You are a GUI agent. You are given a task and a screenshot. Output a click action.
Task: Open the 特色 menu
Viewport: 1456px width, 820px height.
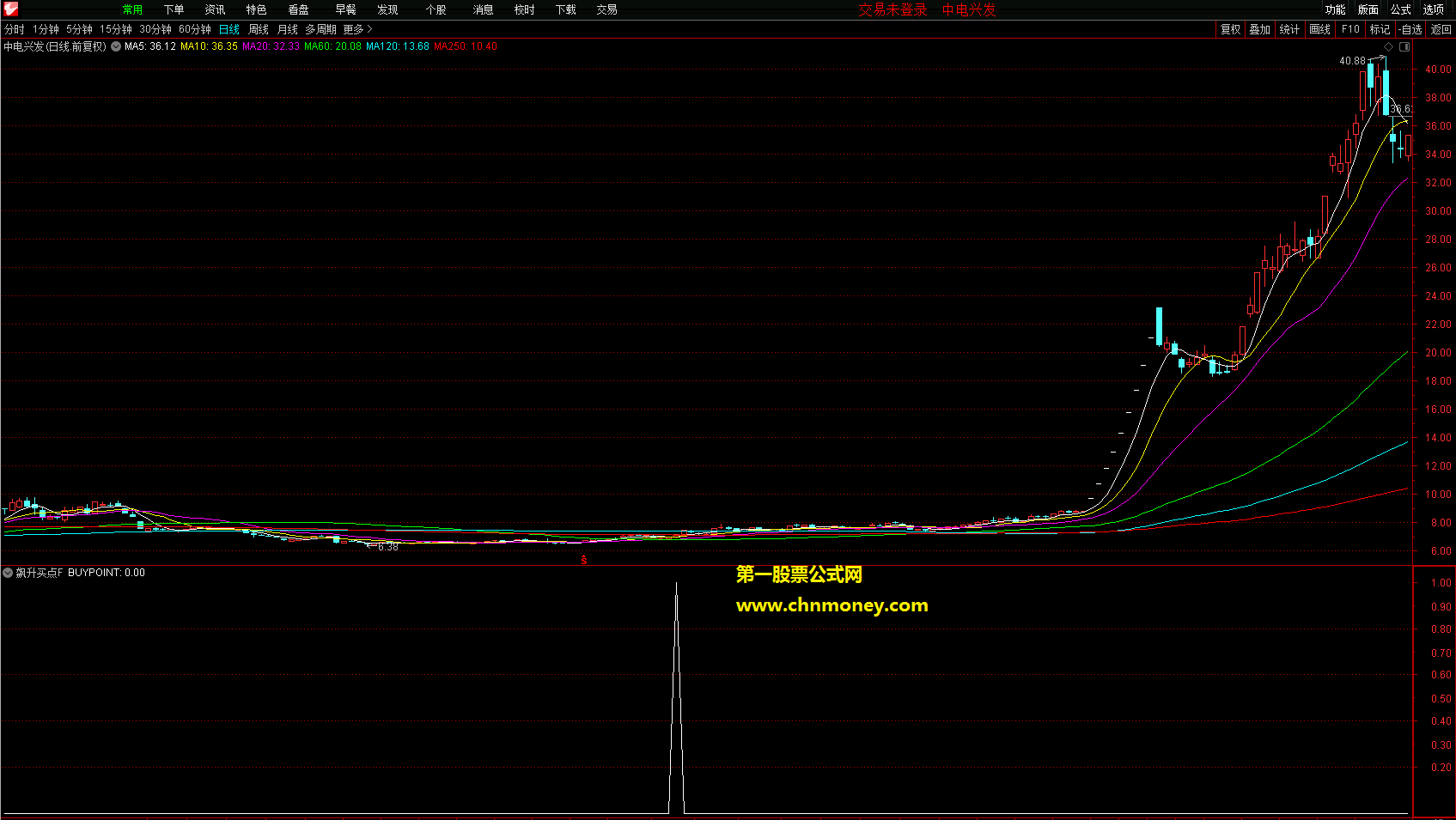[x=256, y=9]
